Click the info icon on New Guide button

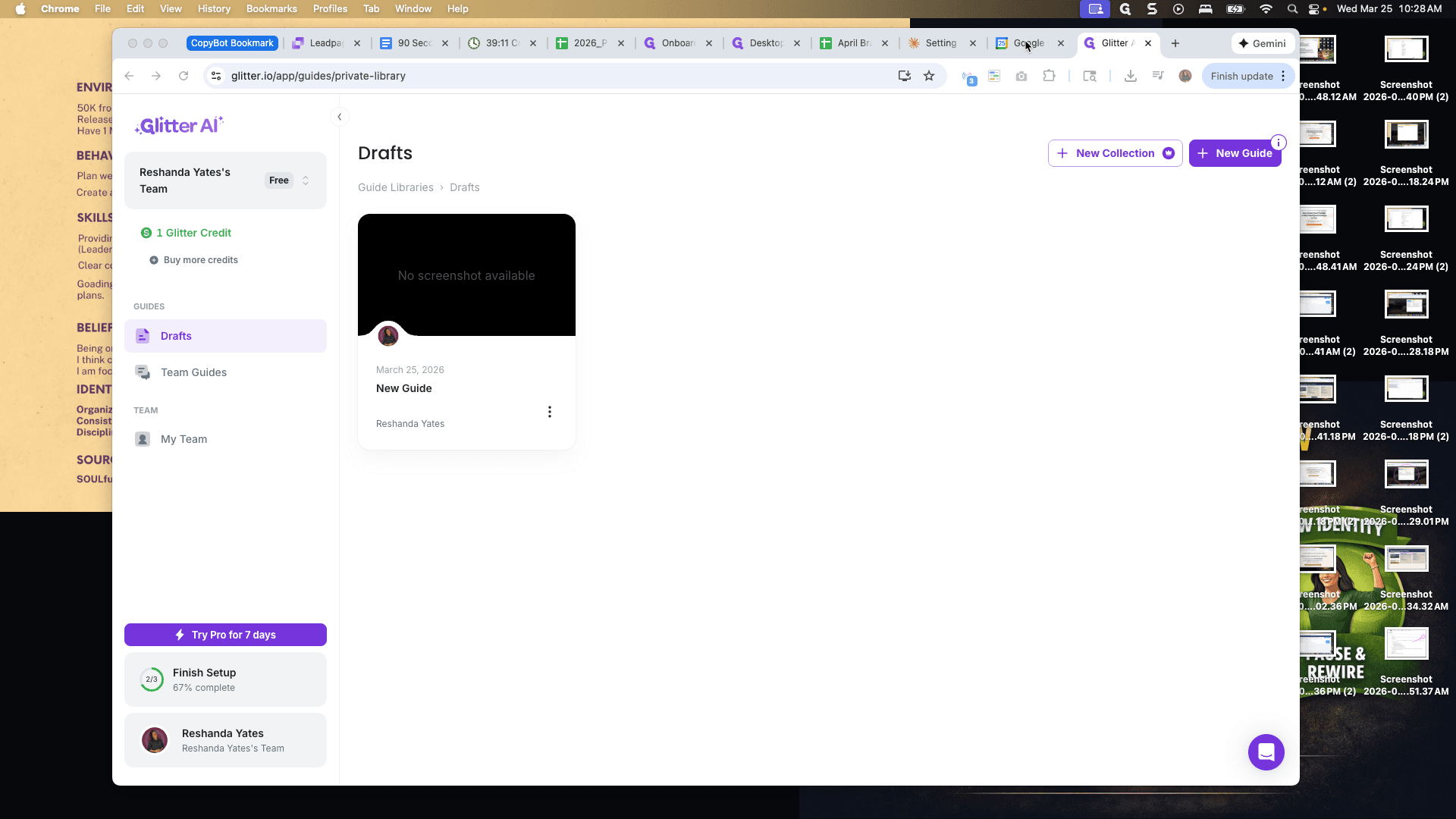(1279, 143)
